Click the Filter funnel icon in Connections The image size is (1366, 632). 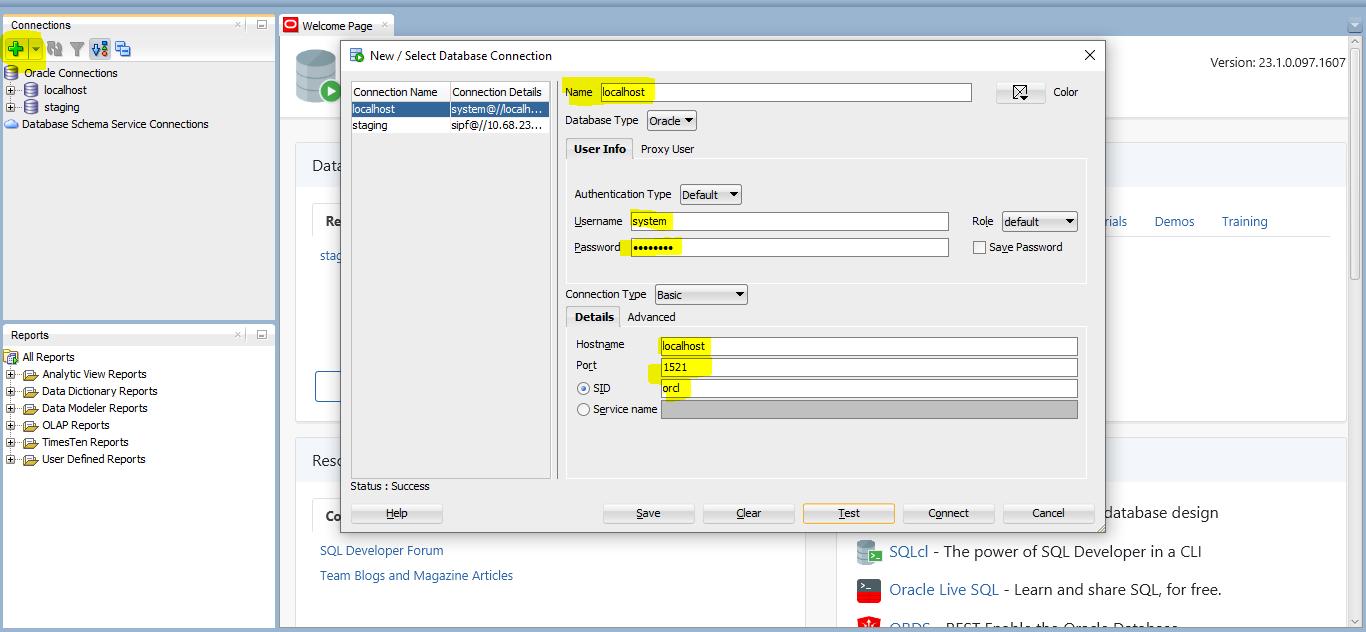pos(77,48)
